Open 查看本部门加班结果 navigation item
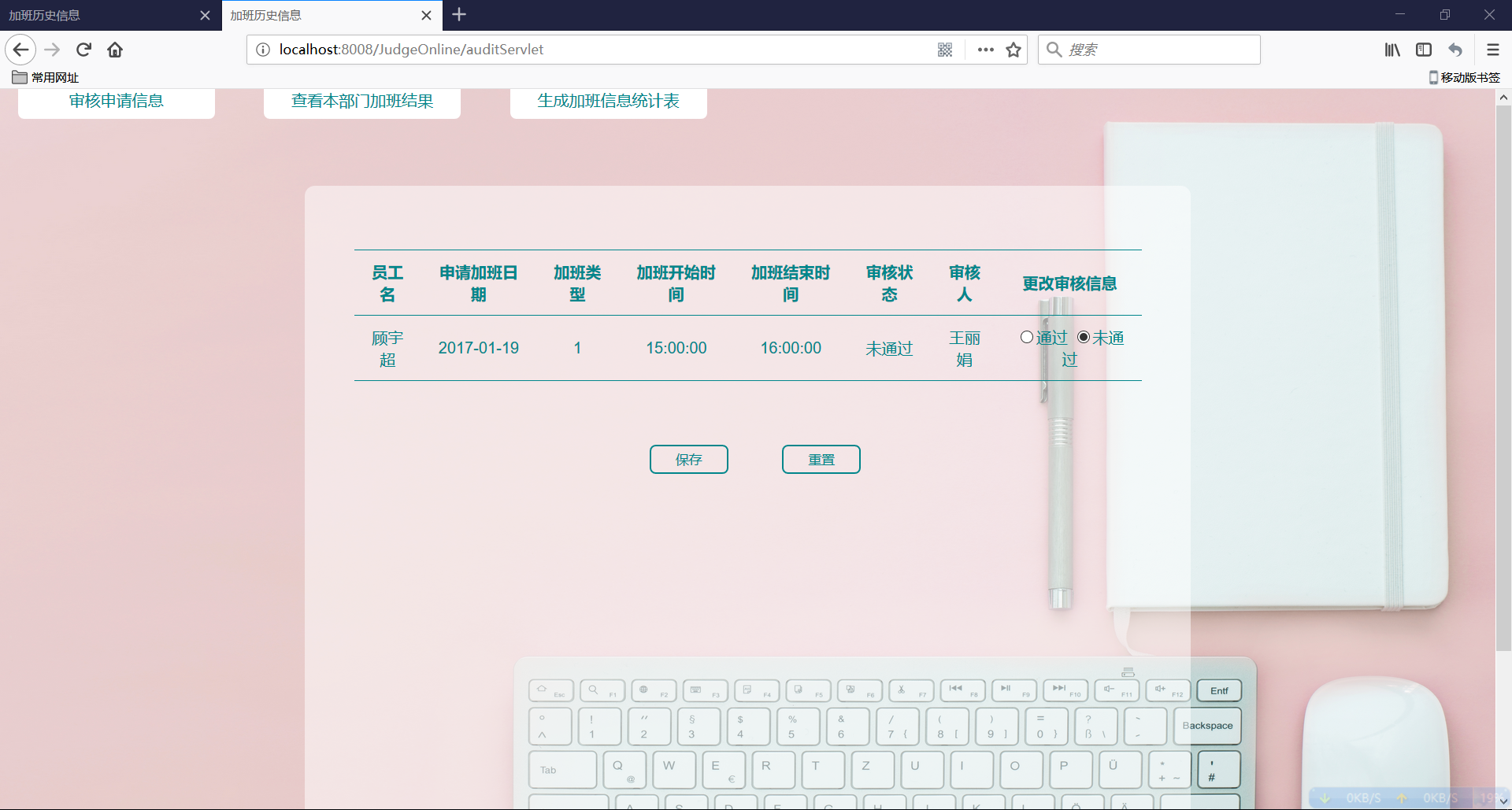 (x=362, y=102)
